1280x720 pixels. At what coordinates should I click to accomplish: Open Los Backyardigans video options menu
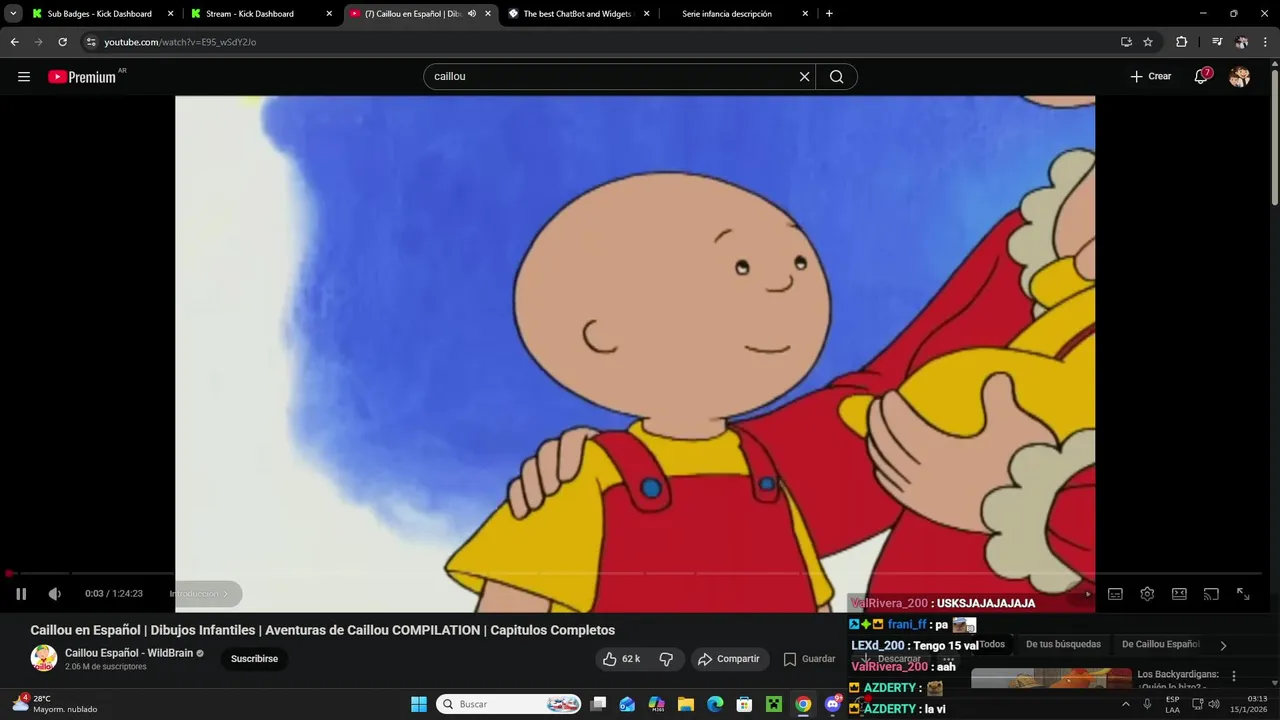coord(1234,676)
